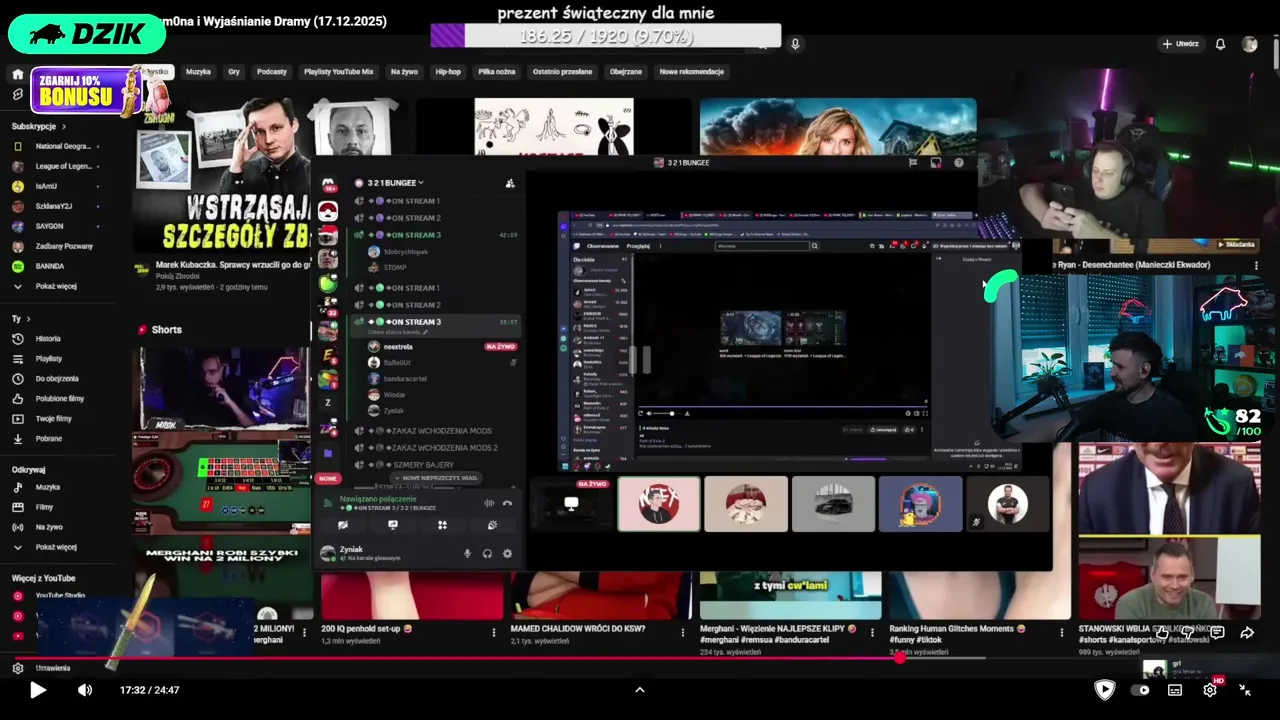Select Discord voice channel SZMERY BAJERY
The width and height of the screenshot is (1280, 720).
tap(423, 465)
